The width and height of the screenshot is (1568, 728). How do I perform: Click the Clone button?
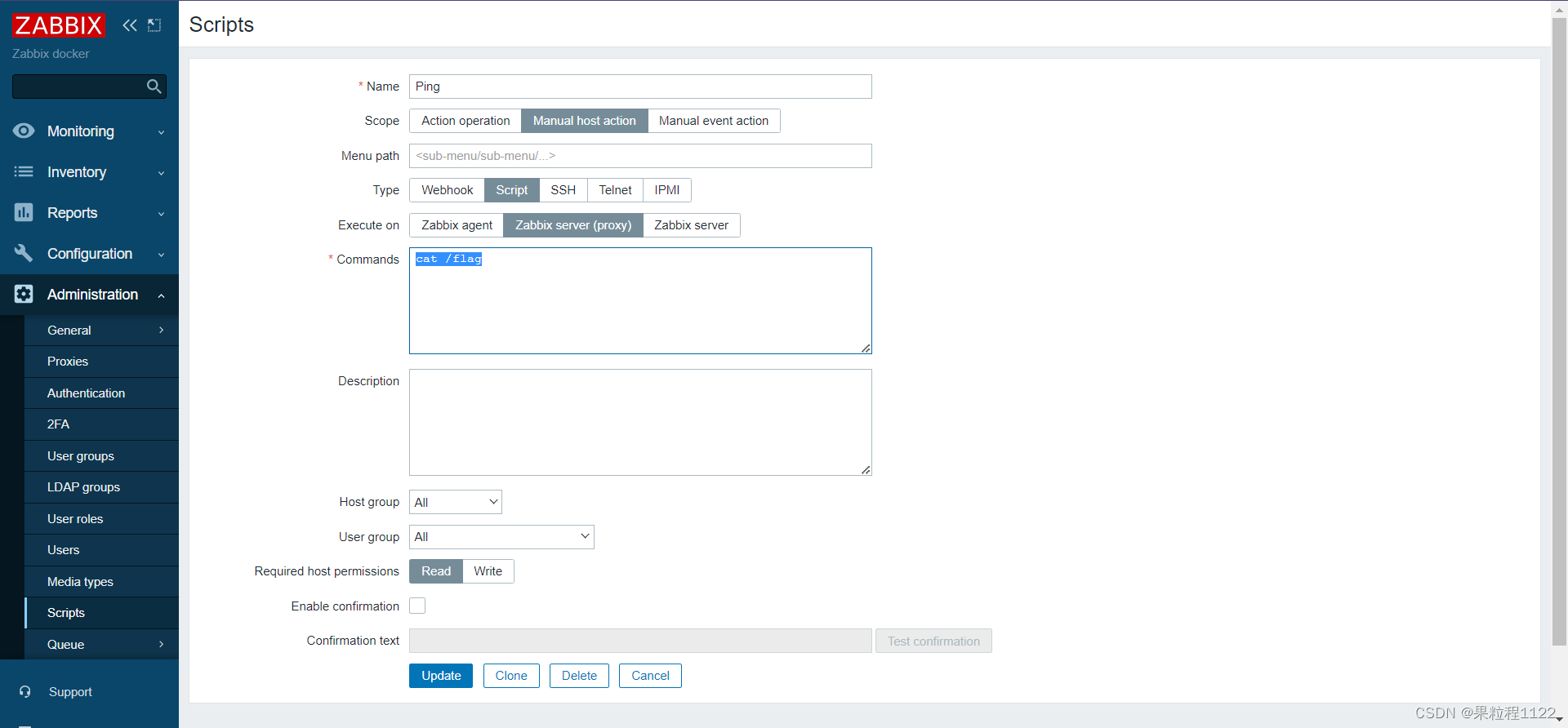[x=511, y=676]
